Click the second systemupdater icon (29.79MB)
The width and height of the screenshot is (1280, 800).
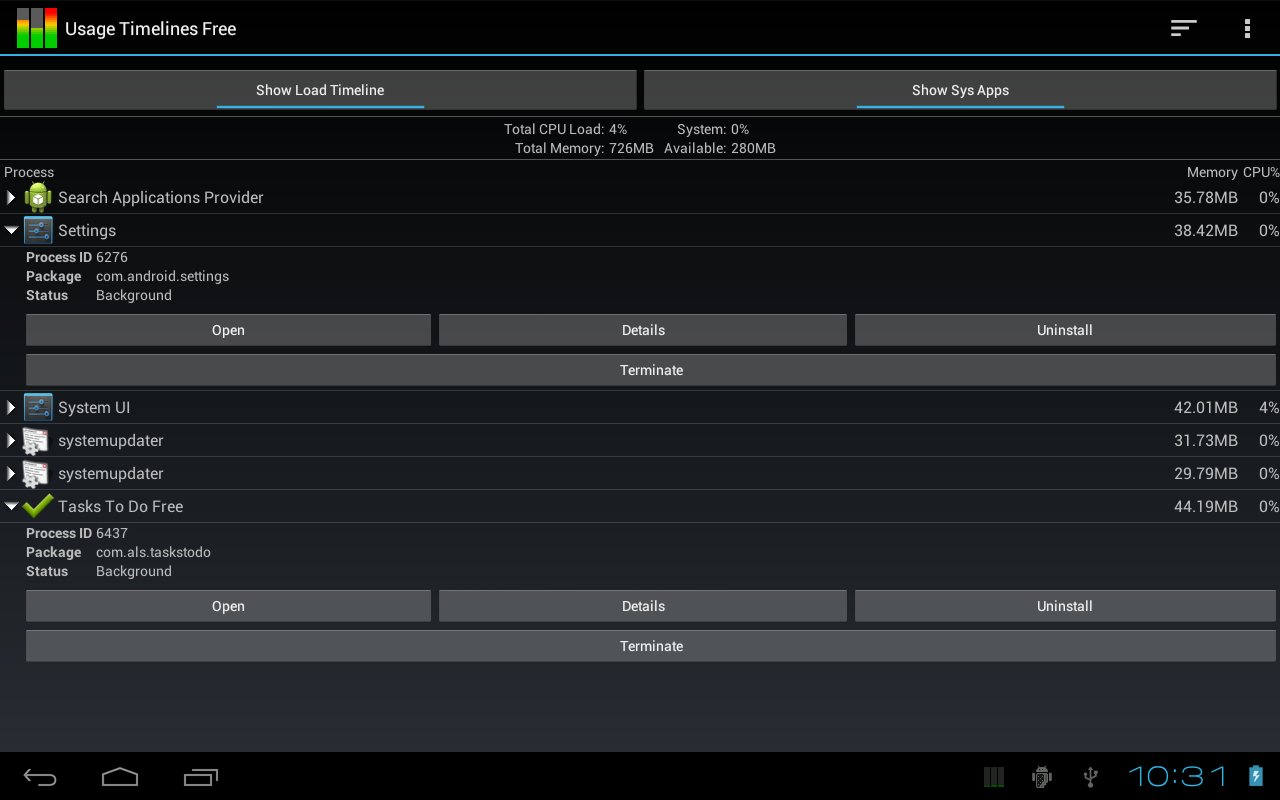(x=36, y=473)
